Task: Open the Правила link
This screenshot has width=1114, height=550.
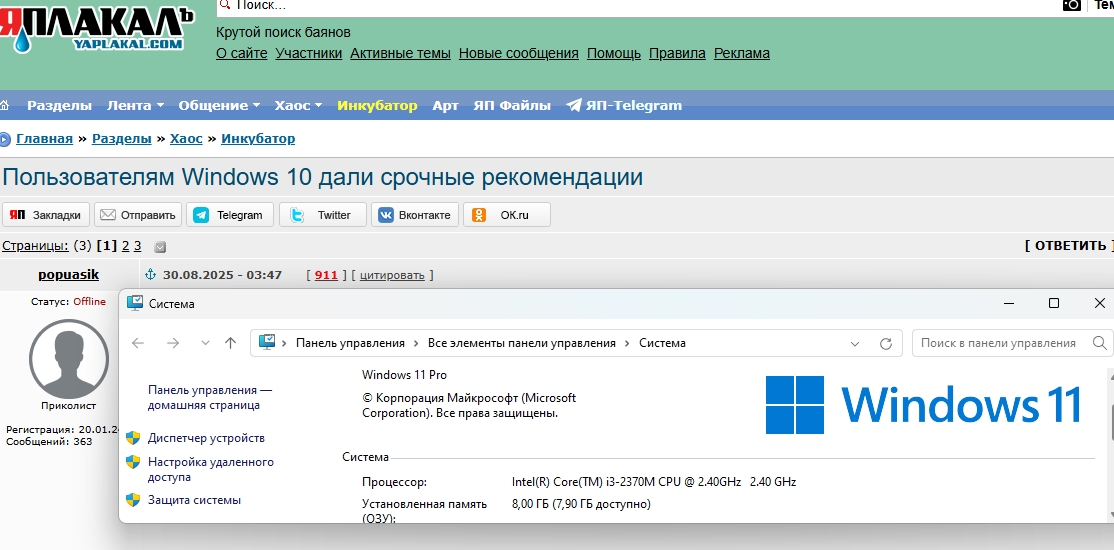Action: click(678, 53)
